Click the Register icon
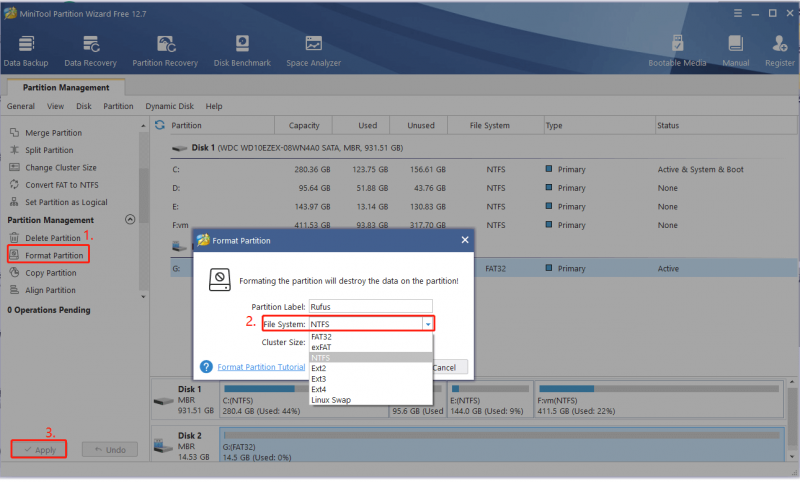800x482 pixels. 779,44
